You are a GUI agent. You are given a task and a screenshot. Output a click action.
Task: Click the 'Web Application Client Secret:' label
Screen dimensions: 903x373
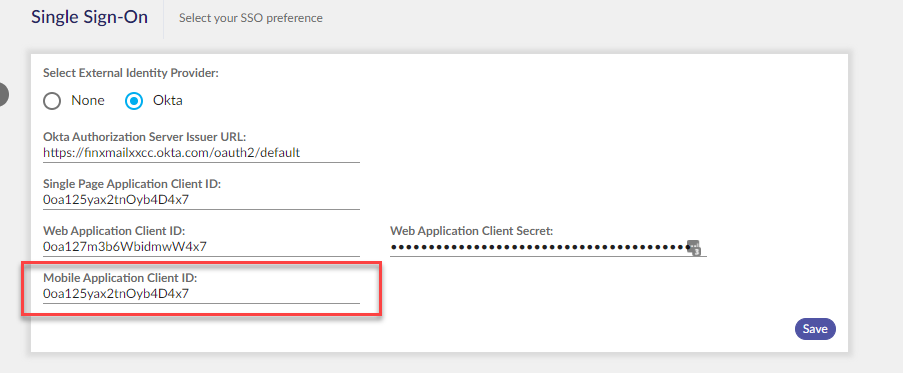[x=472, y=231]
